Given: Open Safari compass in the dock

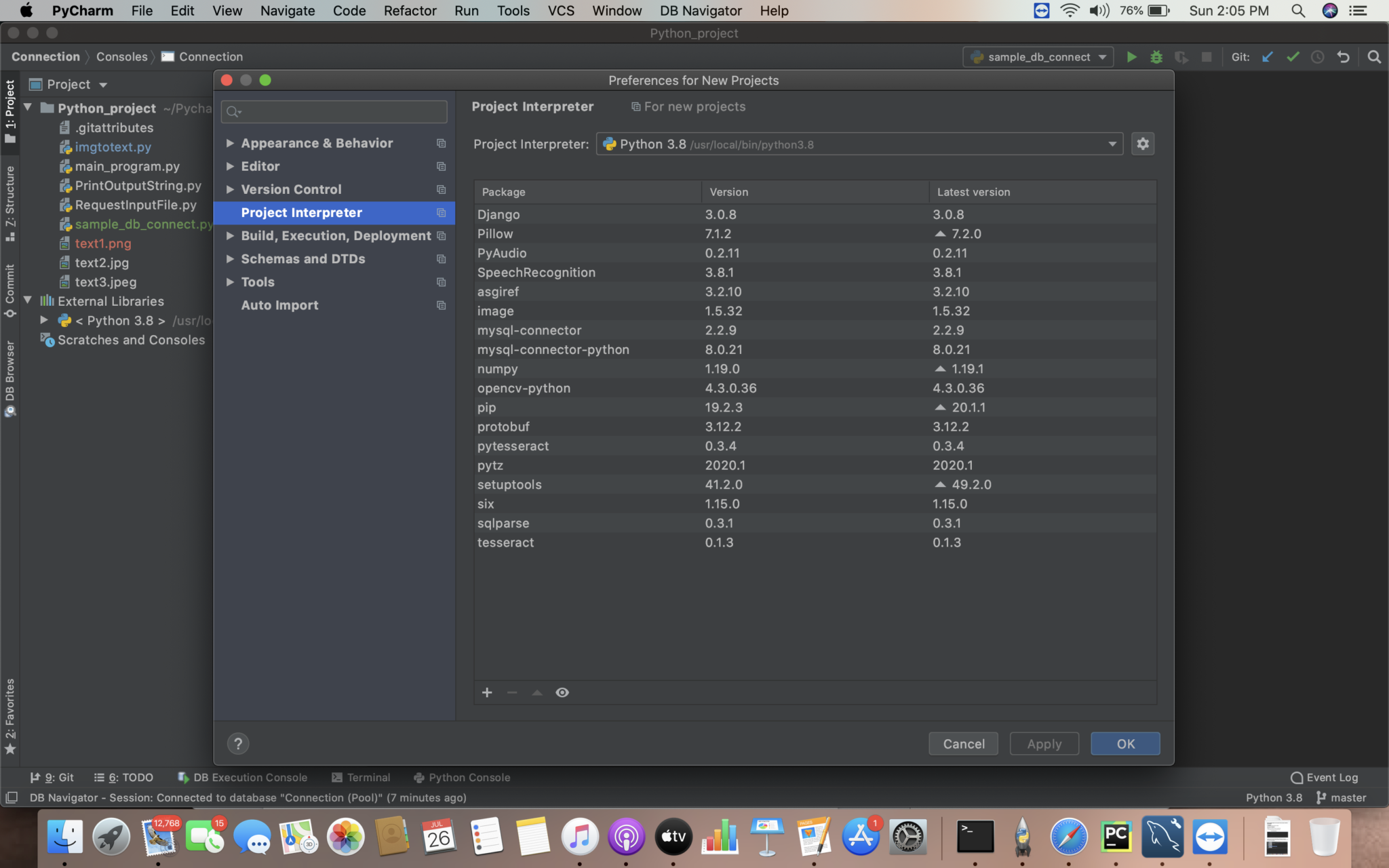Looking at the screenshot, I should click(x=1069, y=837).
